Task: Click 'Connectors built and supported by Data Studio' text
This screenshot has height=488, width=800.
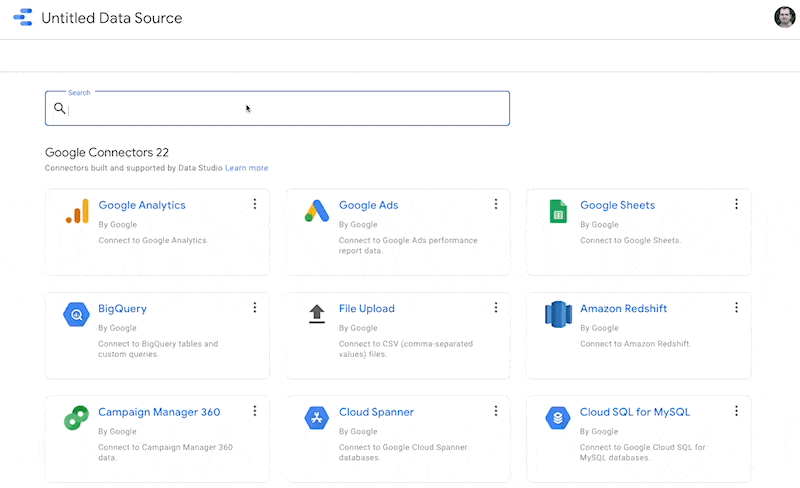Action: (134, 168)
